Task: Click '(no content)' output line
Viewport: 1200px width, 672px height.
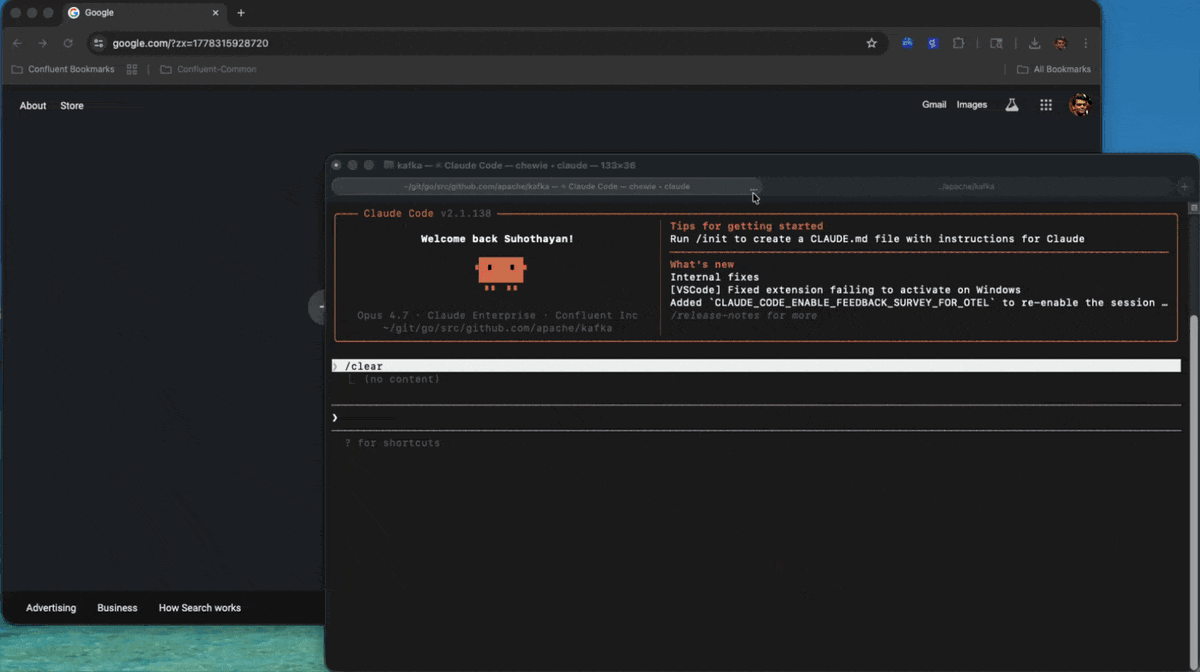Action: [x=401, y=379]
